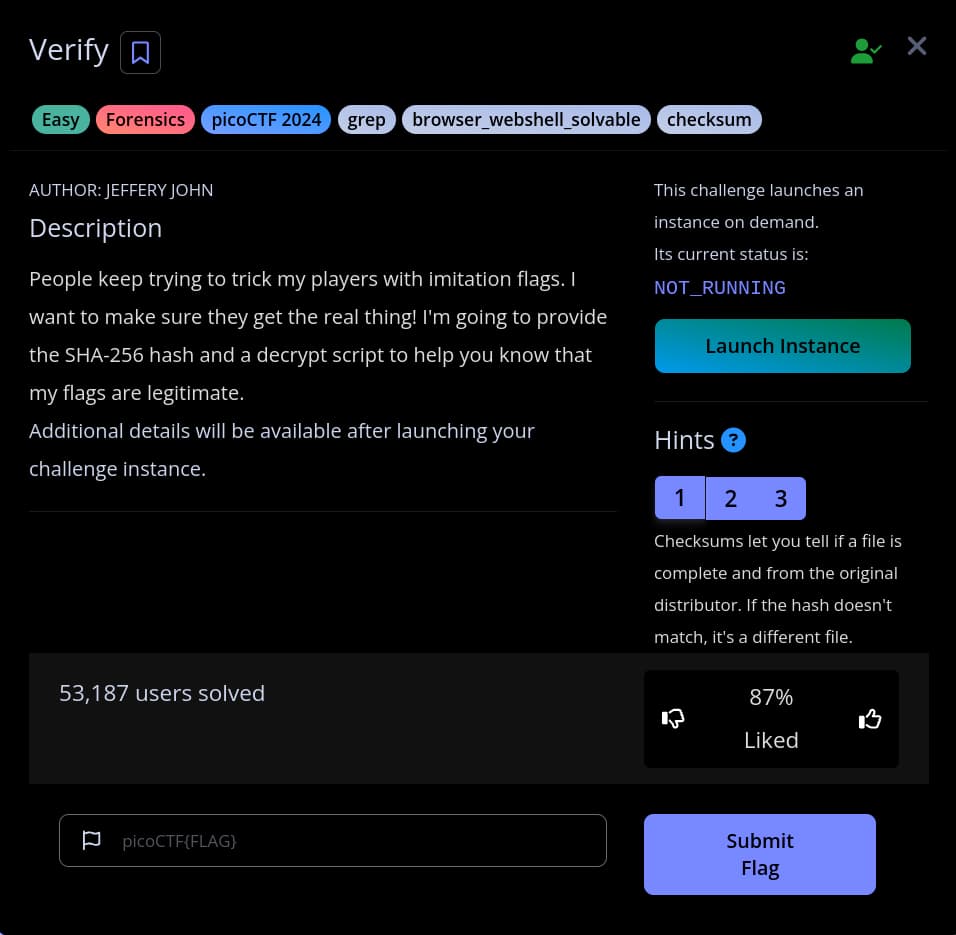Close the challenge dialog with X
The height and width of the screenshot is (935, 956).
[x=917, y=46]
